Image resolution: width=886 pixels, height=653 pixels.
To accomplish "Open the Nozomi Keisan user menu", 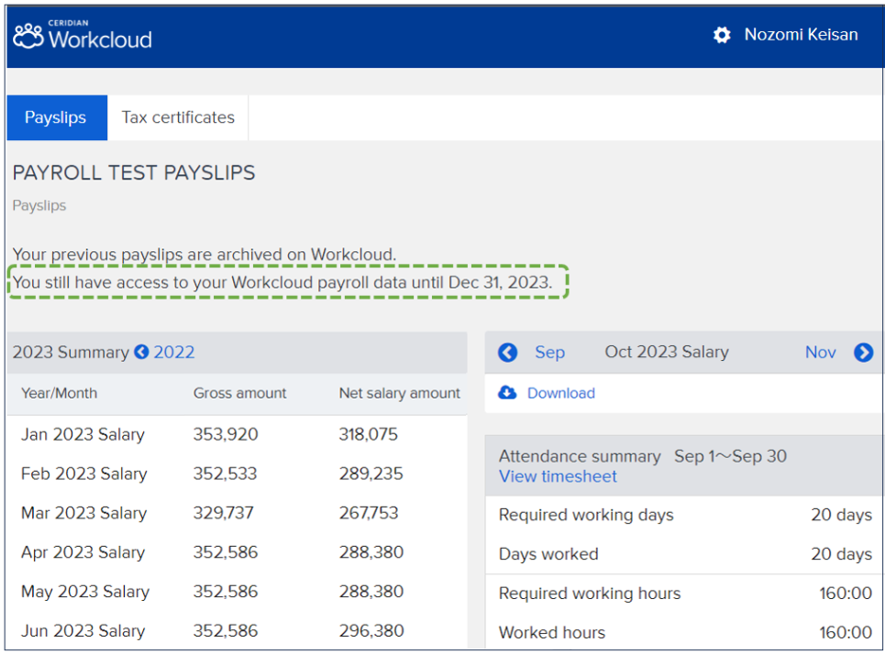I will [x=800, y=35].
